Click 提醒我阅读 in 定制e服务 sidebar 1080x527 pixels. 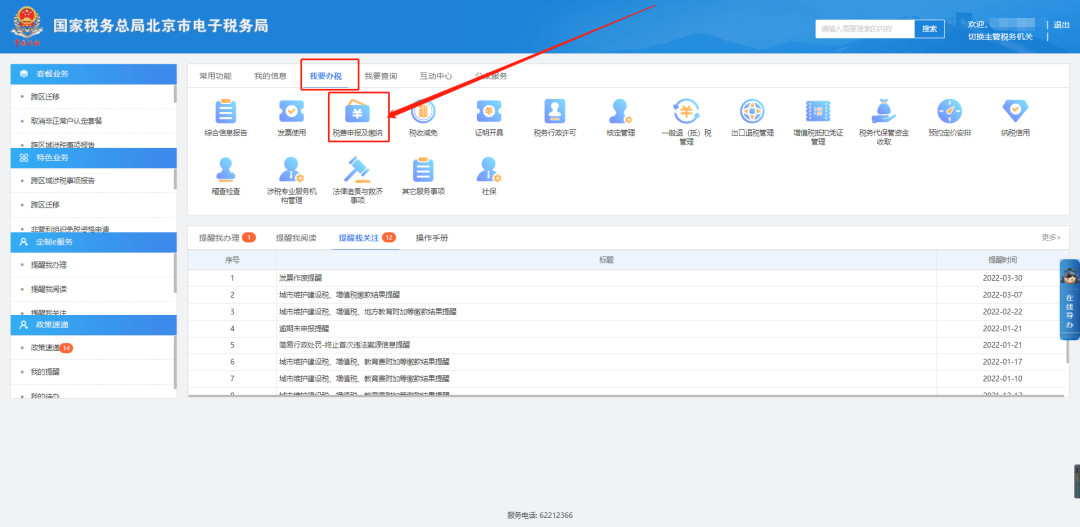(x=48, y=289)
